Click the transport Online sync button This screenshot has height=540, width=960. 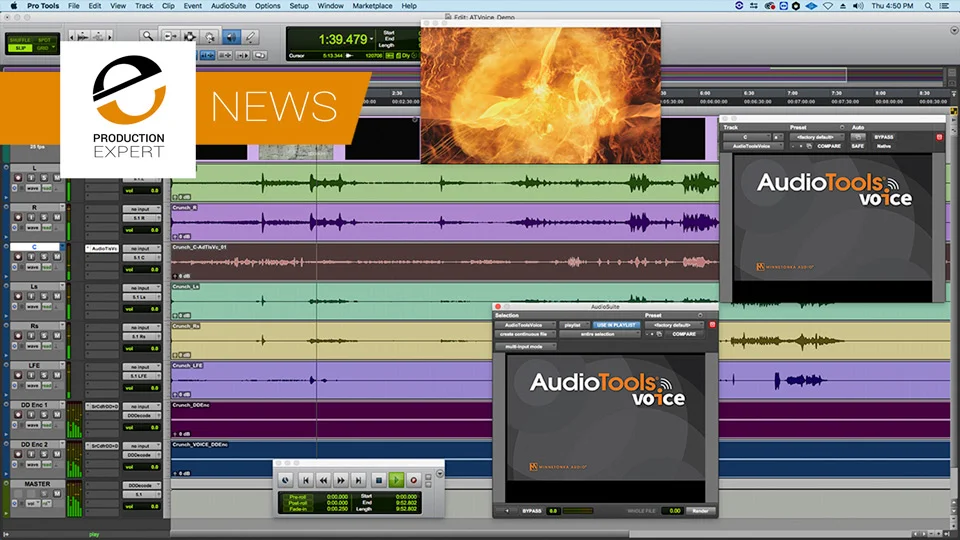coord(285,481)
